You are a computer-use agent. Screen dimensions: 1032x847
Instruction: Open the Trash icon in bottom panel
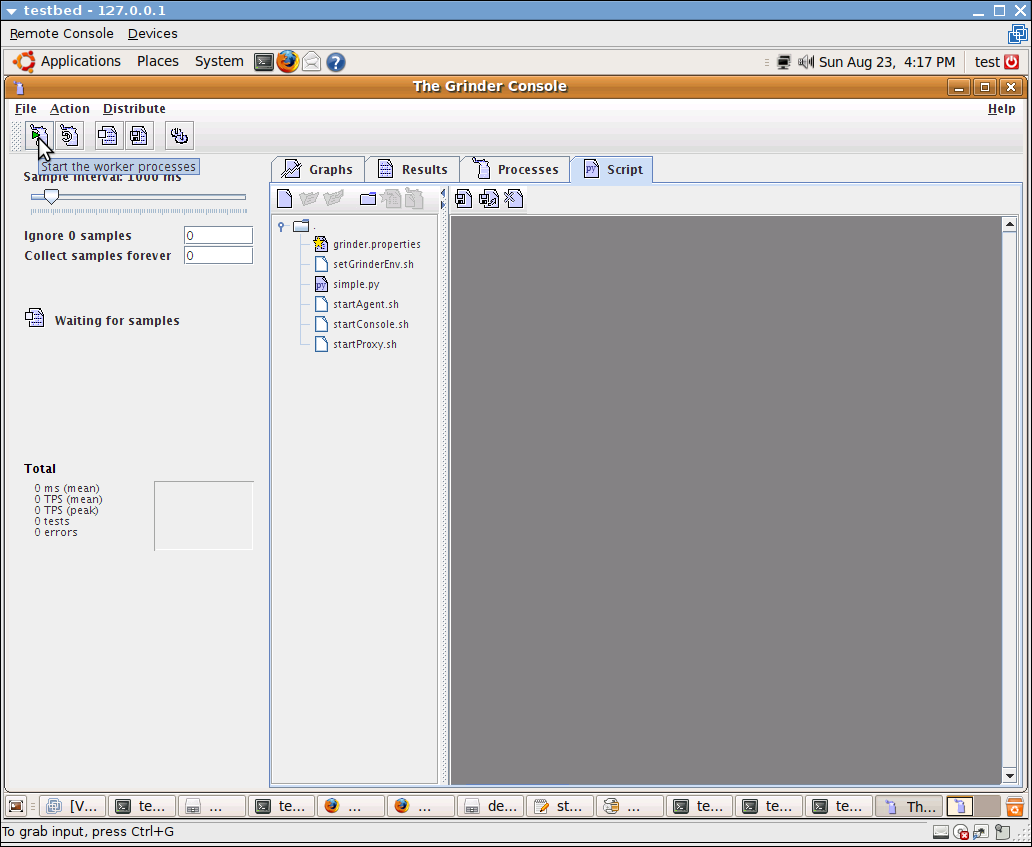click(1015, 806)
